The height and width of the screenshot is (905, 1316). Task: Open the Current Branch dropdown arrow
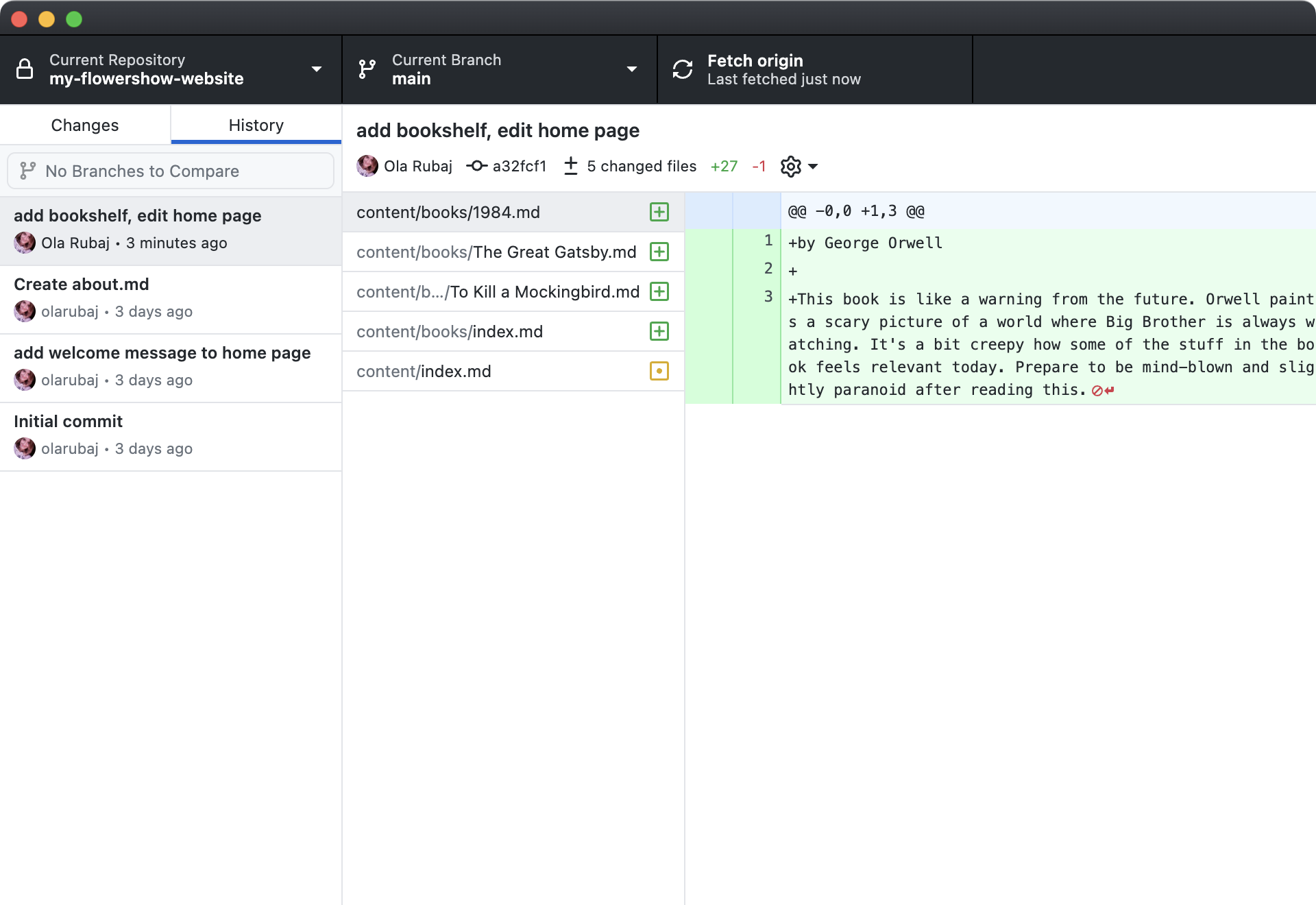[x=632, y=69]
